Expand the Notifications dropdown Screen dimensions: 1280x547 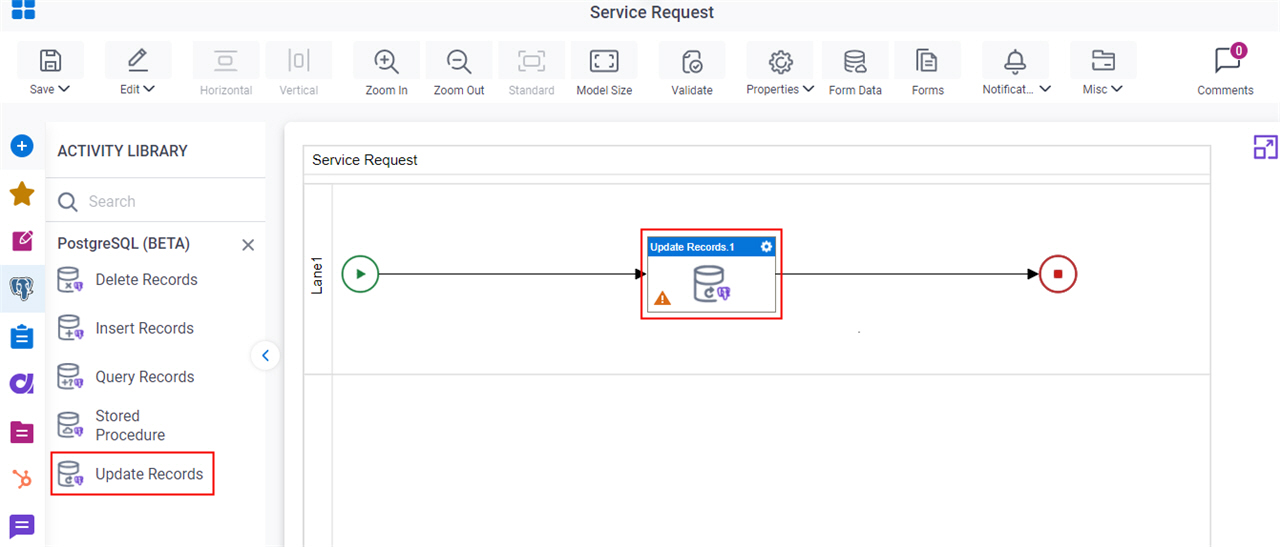coord(1016,72)
